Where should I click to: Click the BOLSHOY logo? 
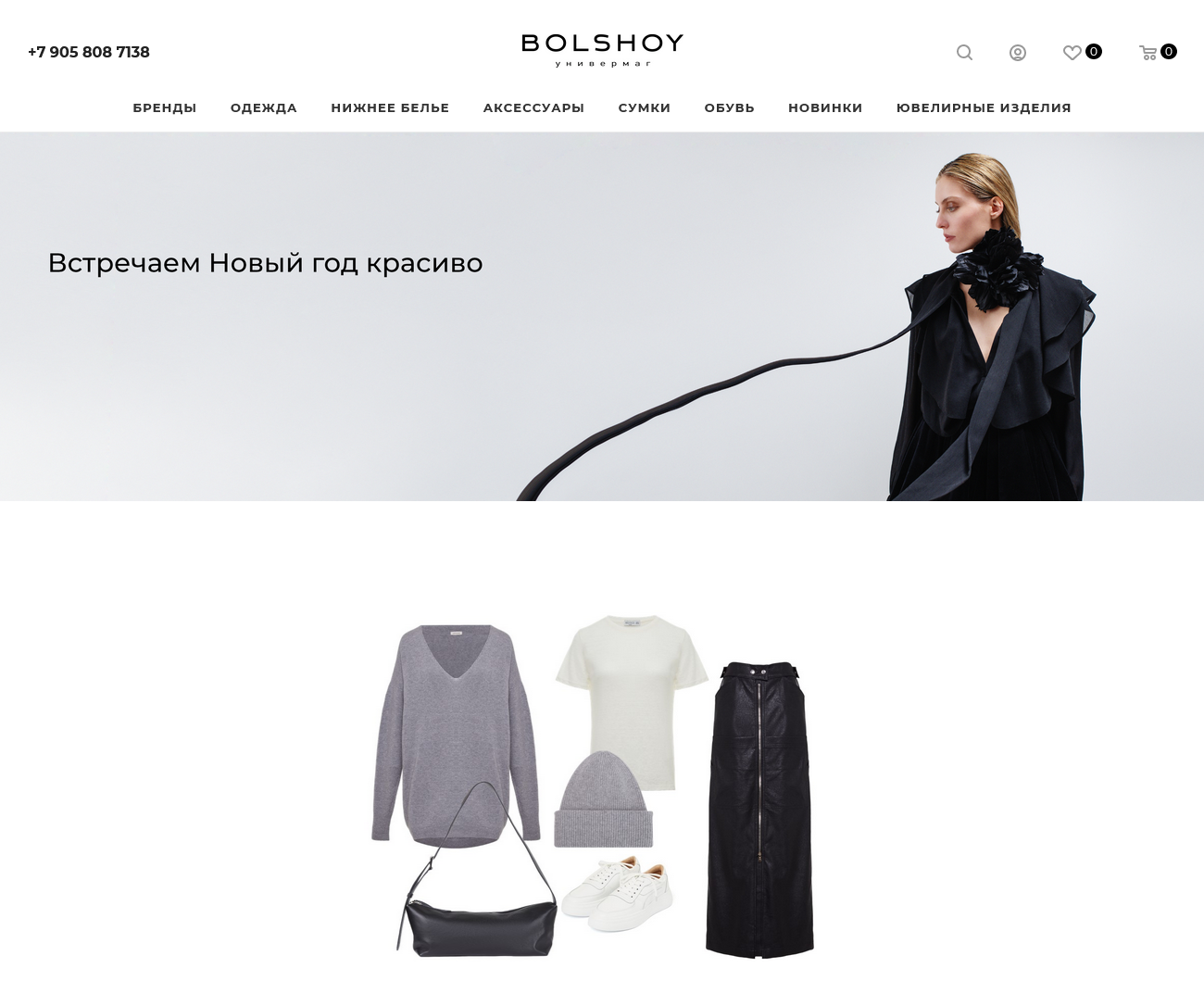[602, 50]
